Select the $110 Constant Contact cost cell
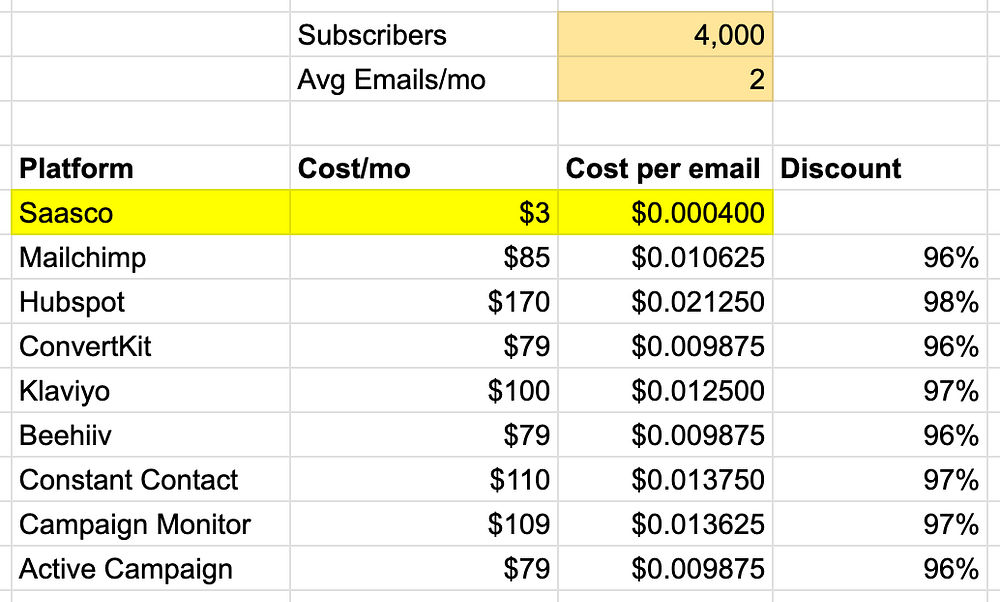This screenshot has width=1000, height=602. click(x=424, y=480)
